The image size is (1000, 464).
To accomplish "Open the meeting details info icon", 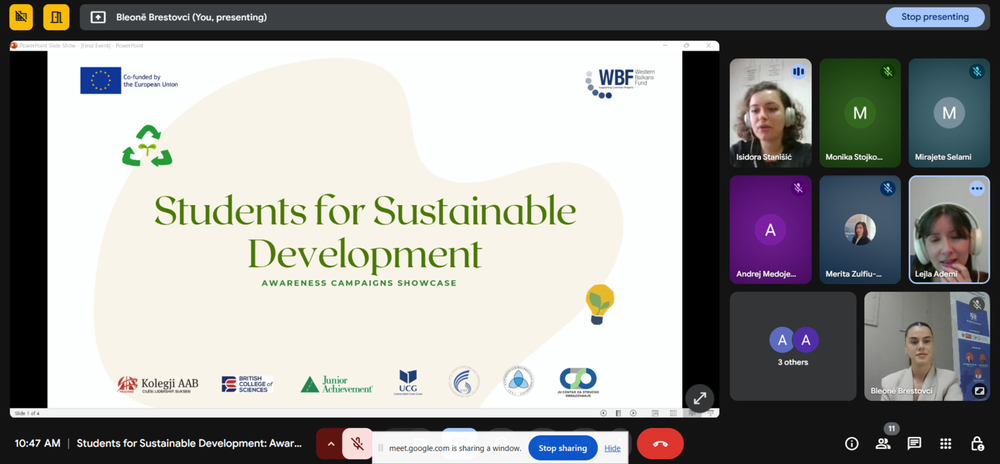I will tap(852, 443).
